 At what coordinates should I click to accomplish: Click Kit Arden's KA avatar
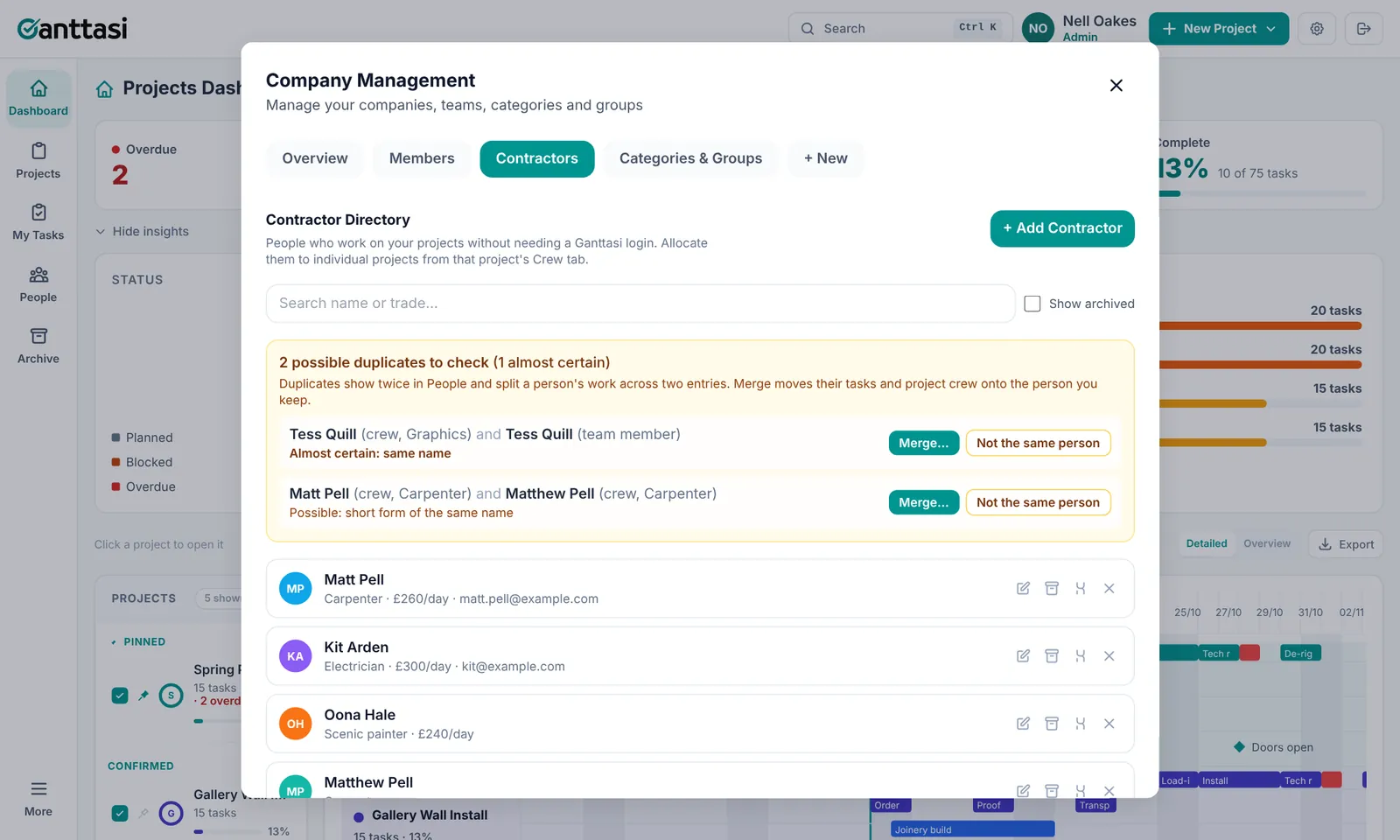point(296,656)
